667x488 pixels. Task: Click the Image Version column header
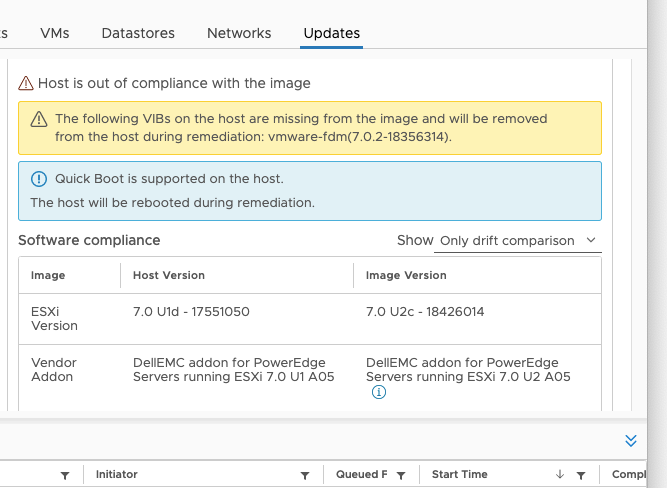(406, 275)
